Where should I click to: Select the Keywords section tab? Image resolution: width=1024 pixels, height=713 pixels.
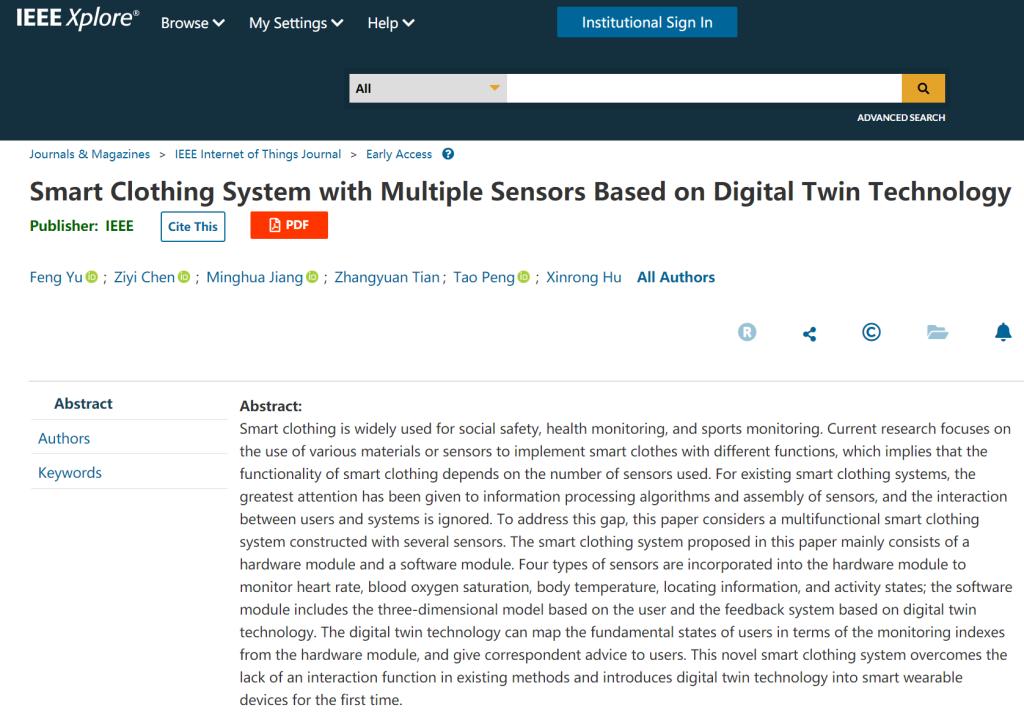pyautogui.click(x=70, y=472)
